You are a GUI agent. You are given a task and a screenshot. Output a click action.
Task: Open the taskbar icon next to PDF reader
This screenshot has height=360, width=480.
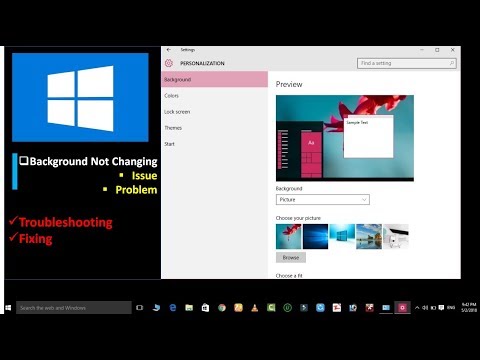353,308
